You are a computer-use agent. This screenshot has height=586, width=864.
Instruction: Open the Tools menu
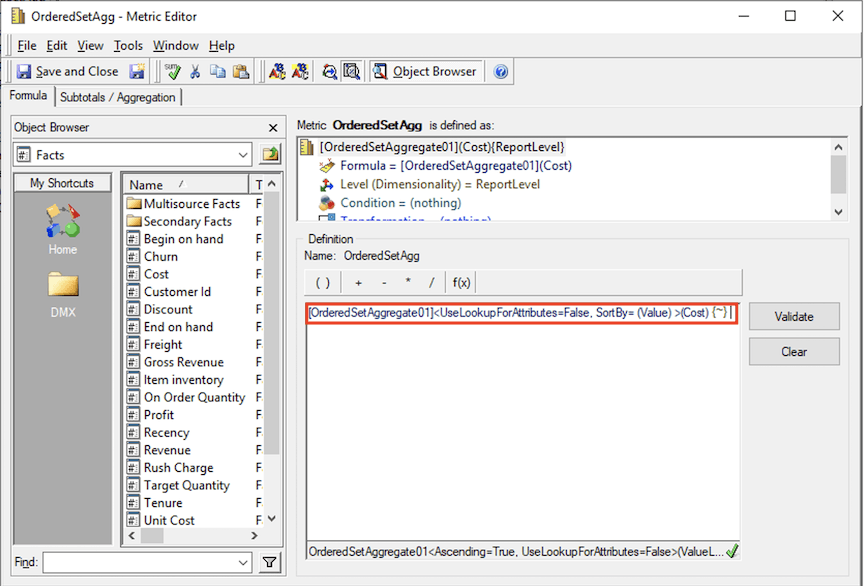point(128,46)
